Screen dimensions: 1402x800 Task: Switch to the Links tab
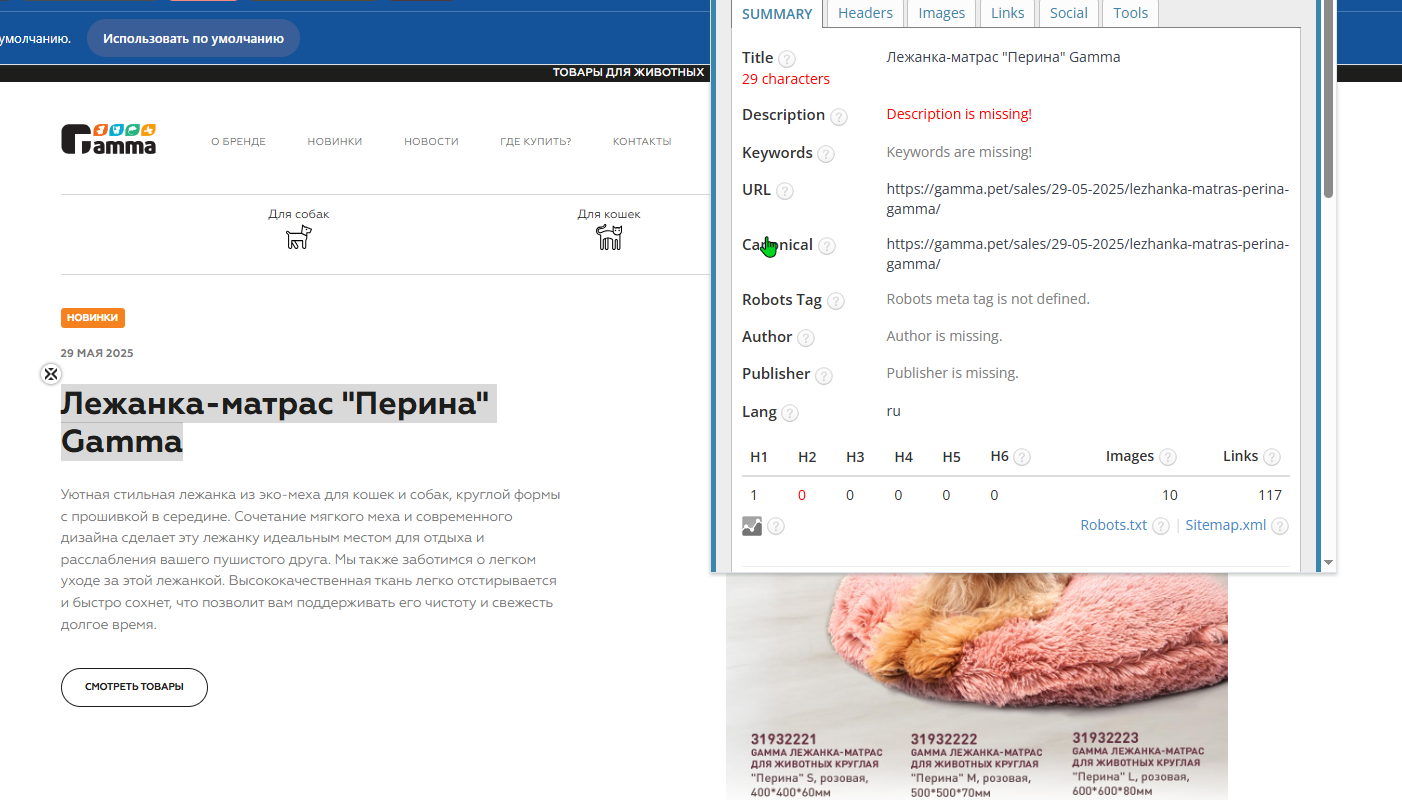1008,13
